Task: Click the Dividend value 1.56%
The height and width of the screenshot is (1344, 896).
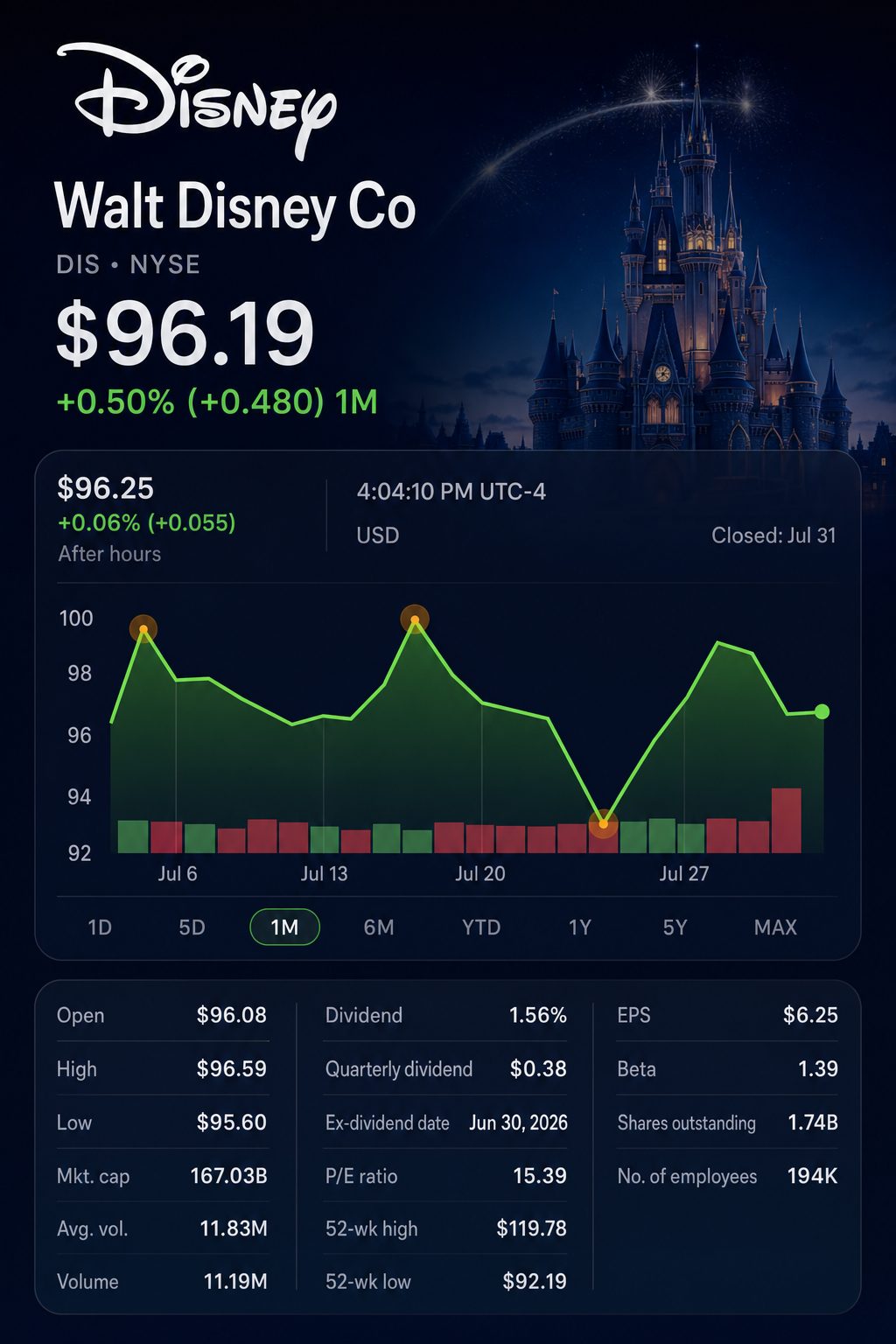Action: [538, 1015]
